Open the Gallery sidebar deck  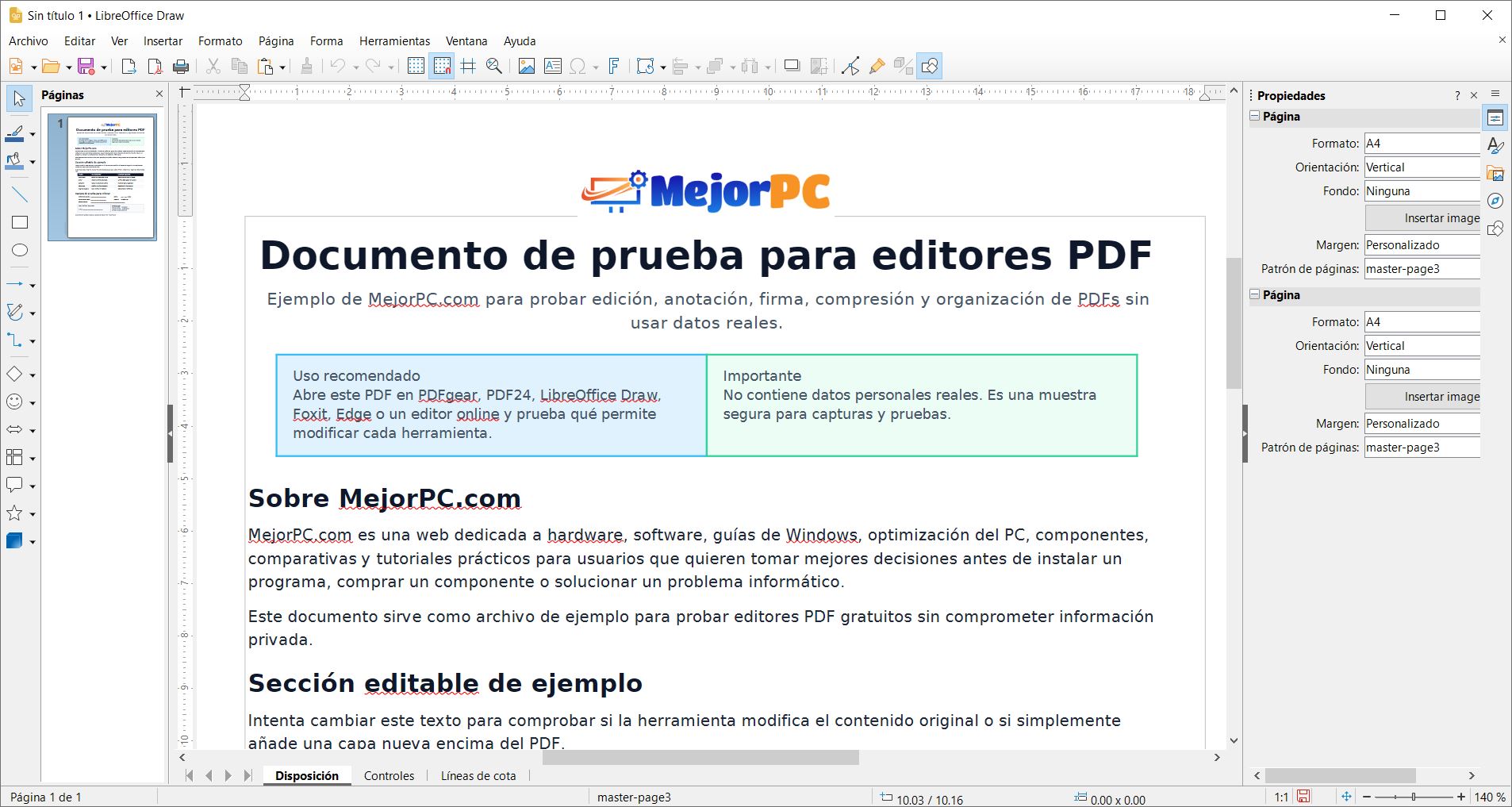(x=1495, y=174)
